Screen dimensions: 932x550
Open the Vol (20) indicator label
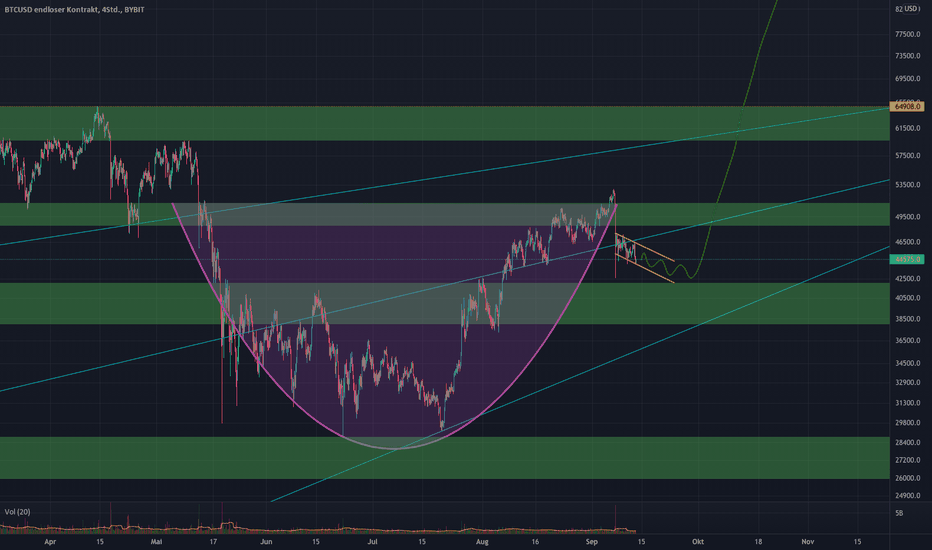17,512
